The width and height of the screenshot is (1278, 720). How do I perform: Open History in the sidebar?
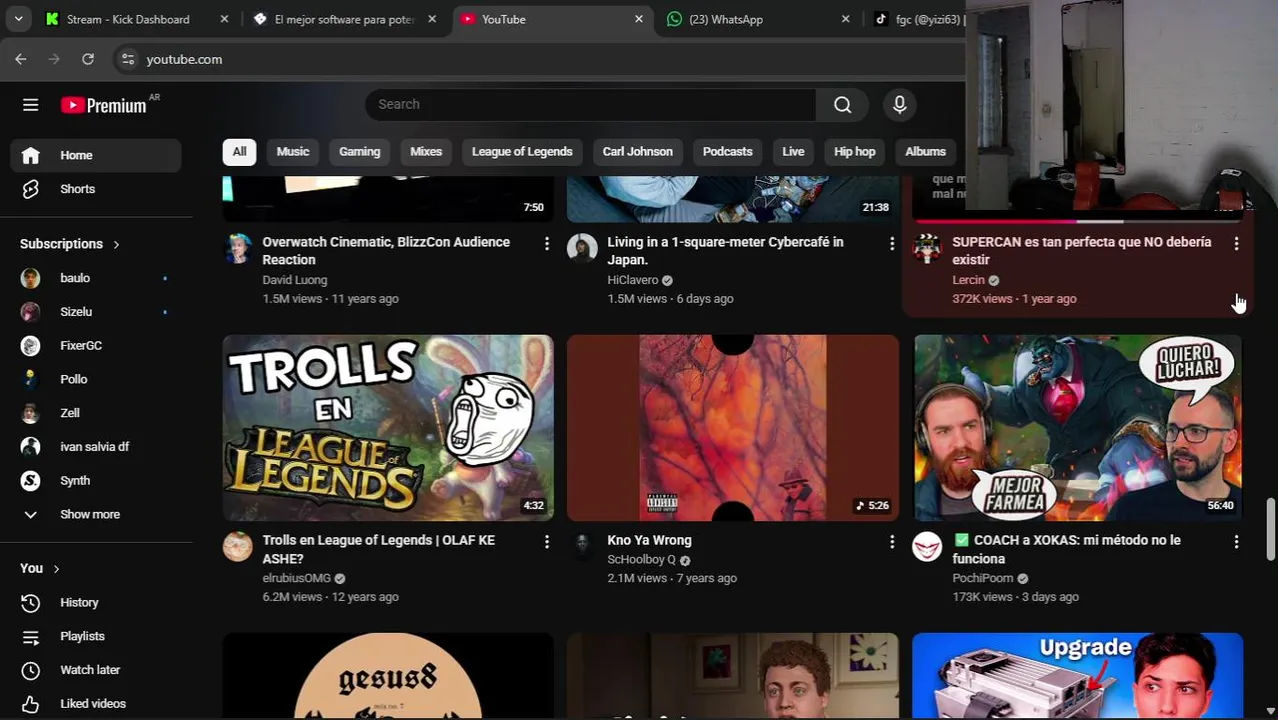tap(96, 602)
